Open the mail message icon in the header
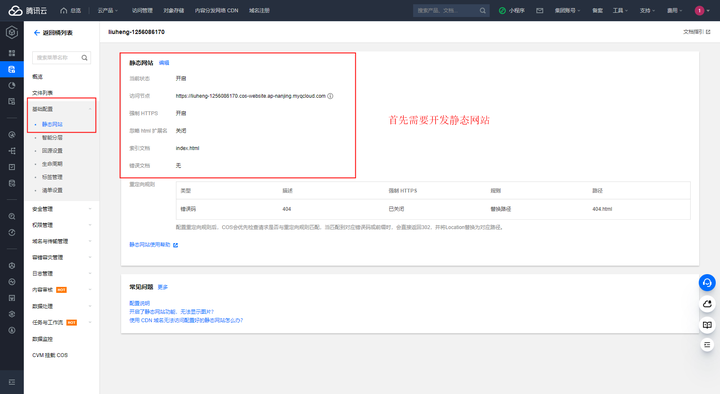This screenshot has width=720, height=394. click(x=540, y=11)
